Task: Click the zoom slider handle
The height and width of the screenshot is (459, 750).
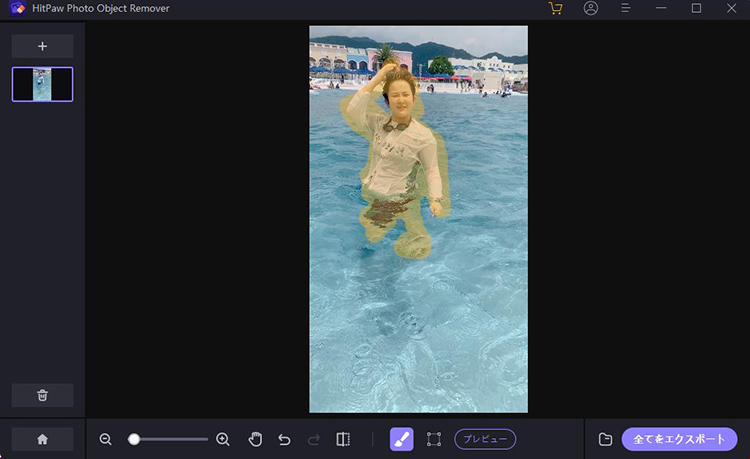Action: click(134, 439)
